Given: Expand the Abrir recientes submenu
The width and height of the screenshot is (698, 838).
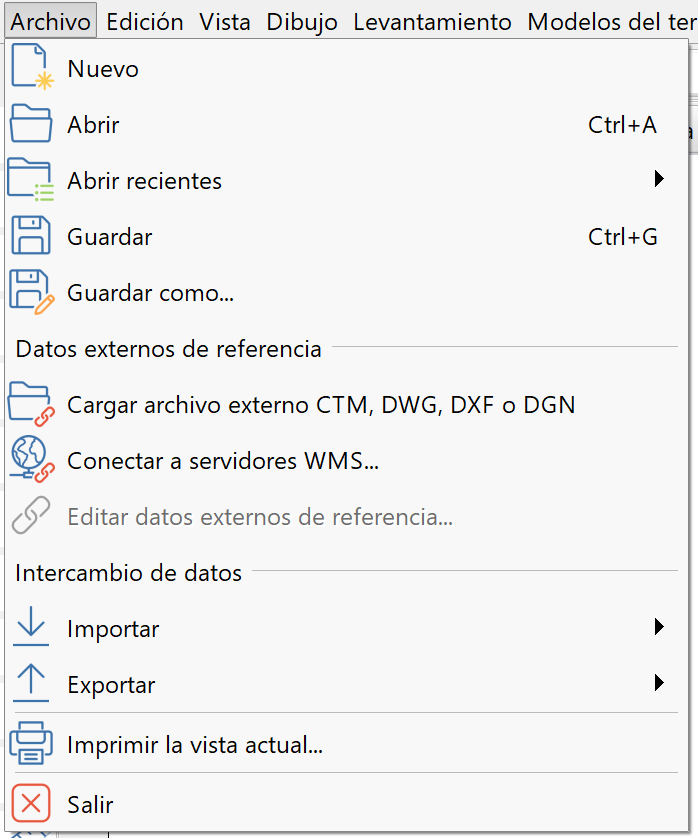Looking at the screenshot, I should (x=658, y=178).
